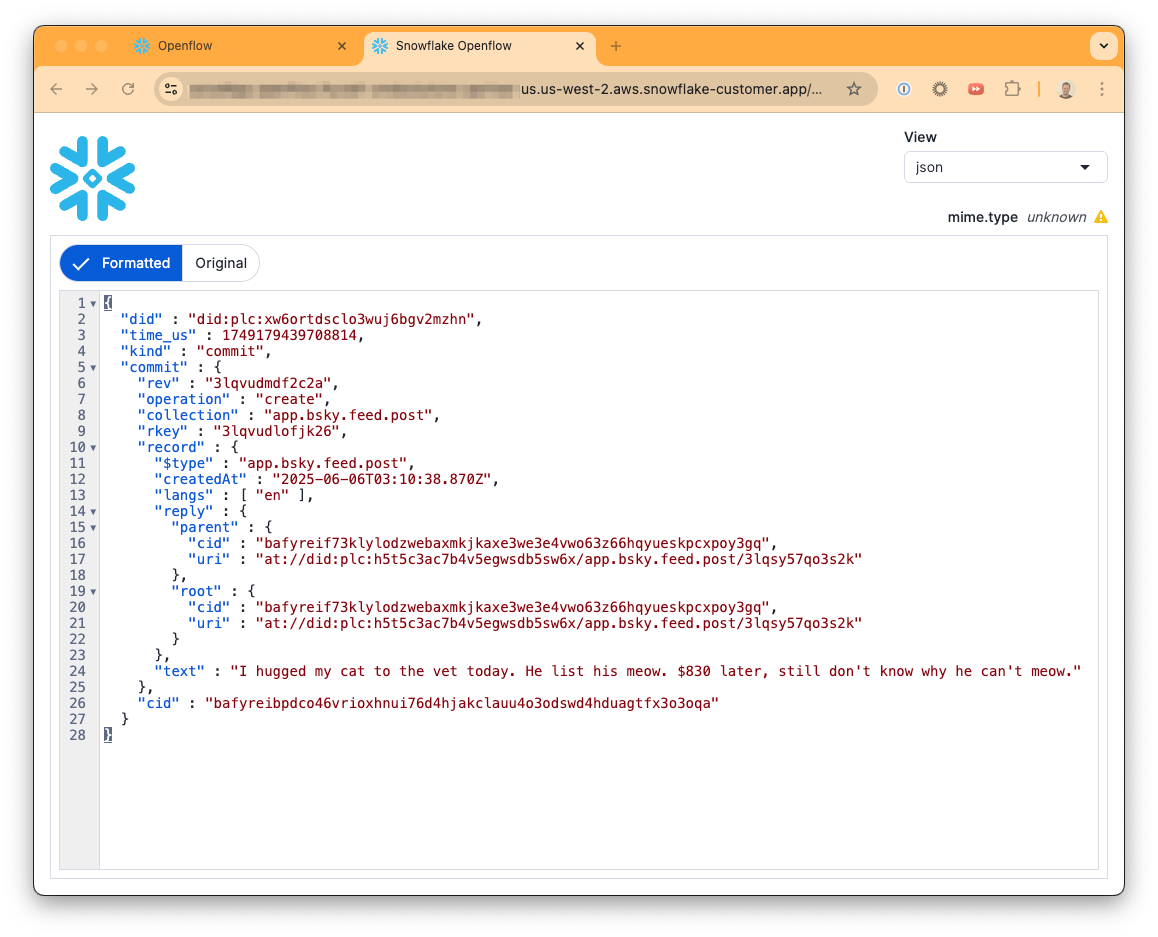Collapse the root object fold arrow on line 1
Viewport: 1158px width, 937px height.
(93, 303)
